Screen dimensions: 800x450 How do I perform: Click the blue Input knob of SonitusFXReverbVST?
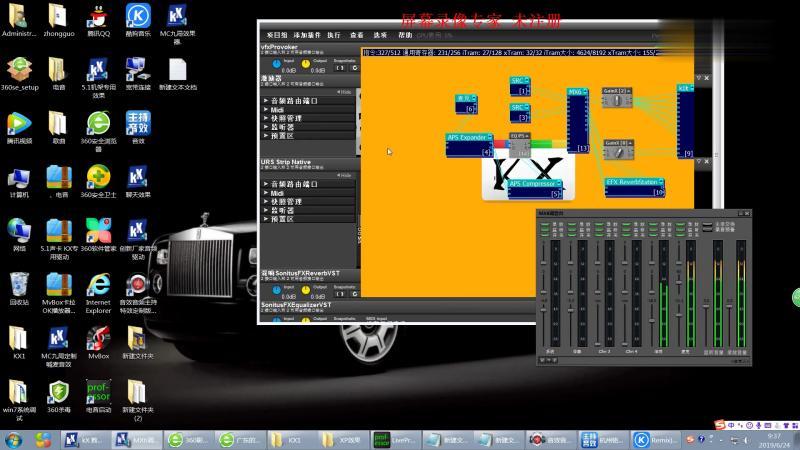[277, 290]
